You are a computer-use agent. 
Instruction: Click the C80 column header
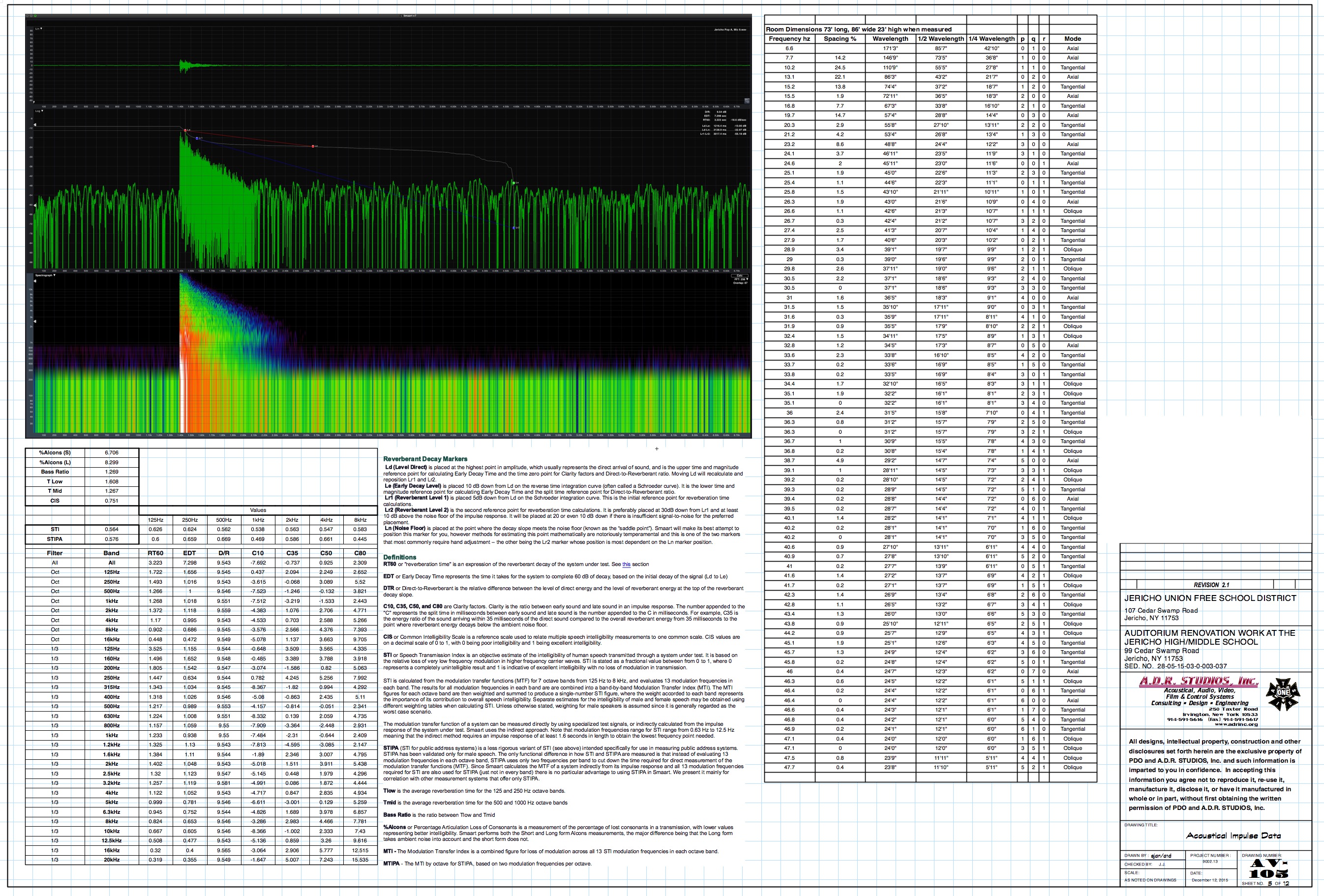click(360, 553)
